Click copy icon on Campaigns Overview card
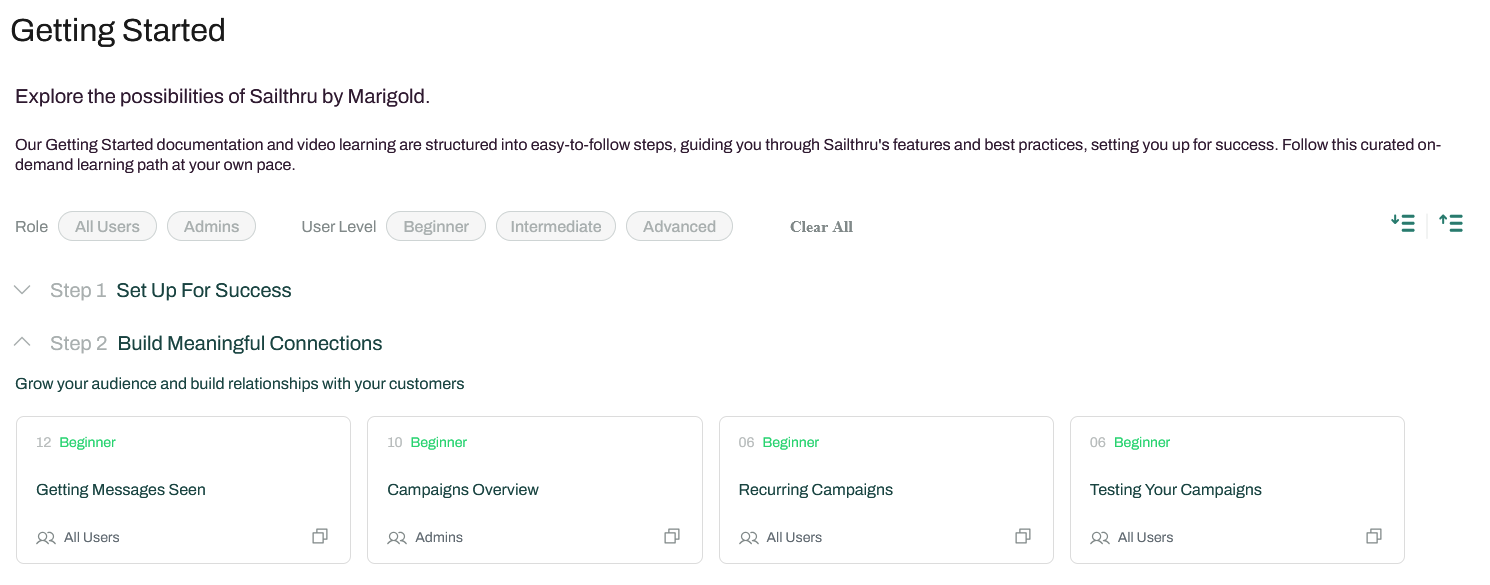 pos(672,537)
